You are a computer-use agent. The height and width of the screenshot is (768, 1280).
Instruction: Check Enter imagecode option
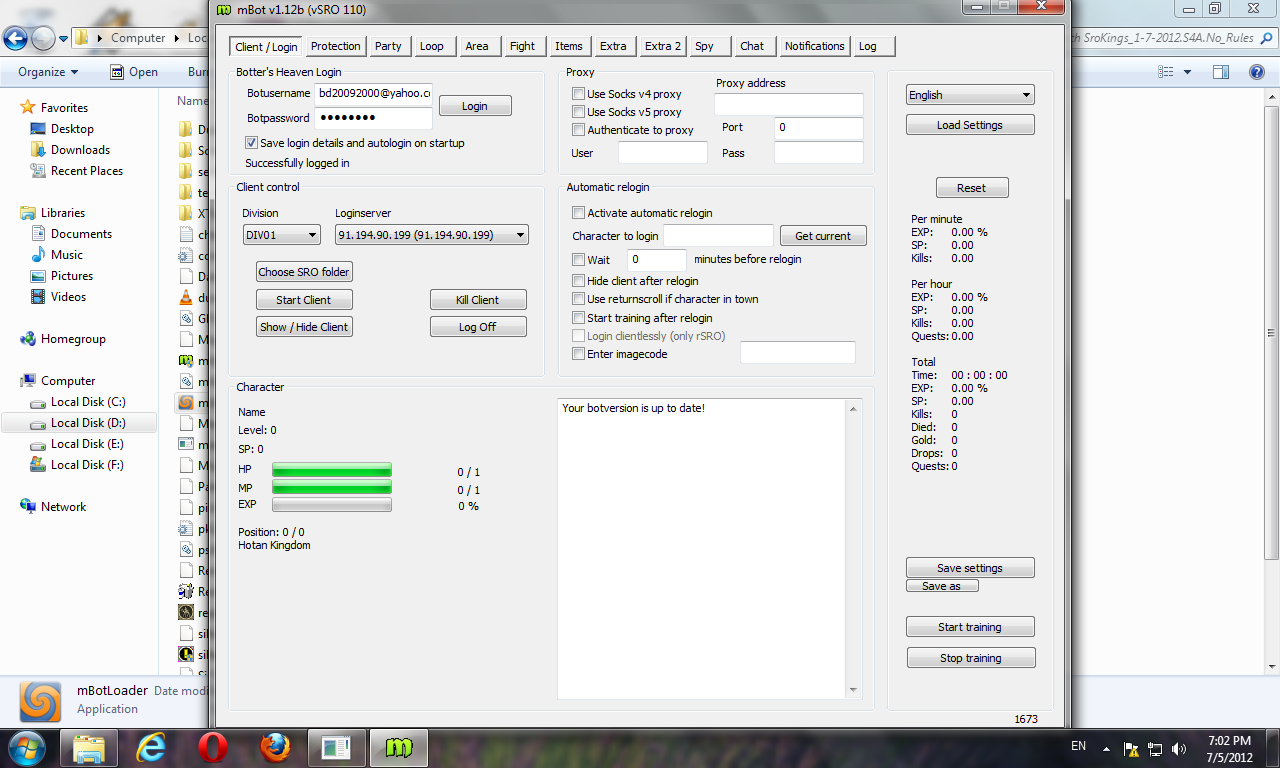click(x=578, y=354)
